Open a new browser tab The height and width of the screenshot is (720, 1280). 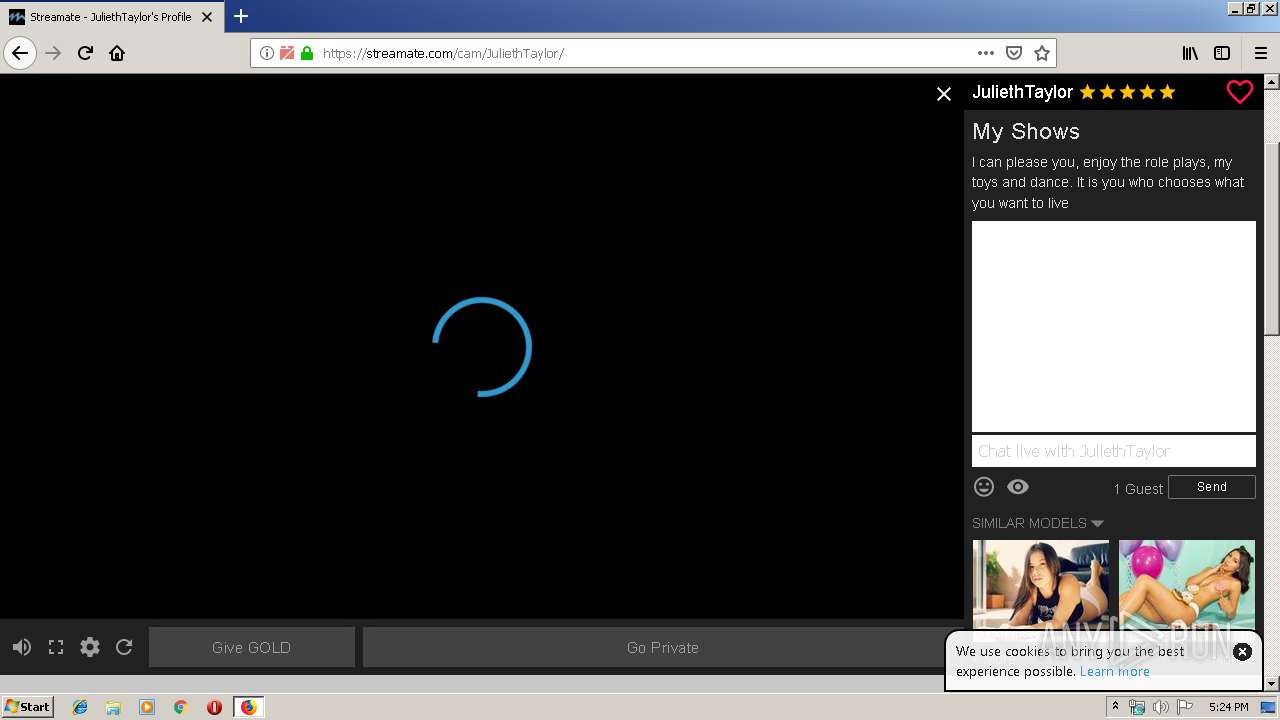pos(241,16)
